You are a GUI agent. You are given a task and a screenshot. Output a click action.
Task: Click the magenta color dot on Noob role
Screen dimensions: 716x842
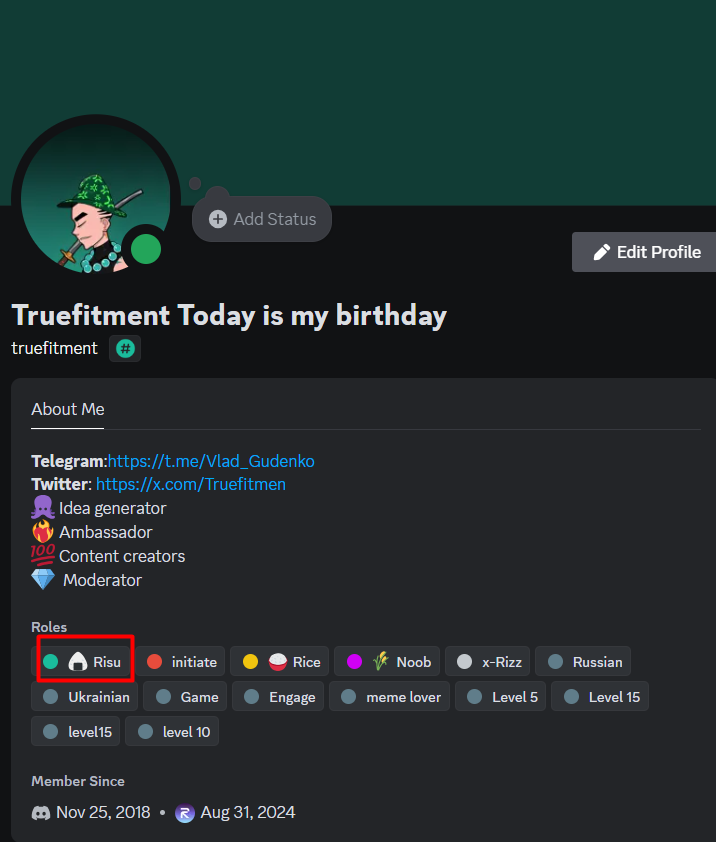(x=354, y=661)
